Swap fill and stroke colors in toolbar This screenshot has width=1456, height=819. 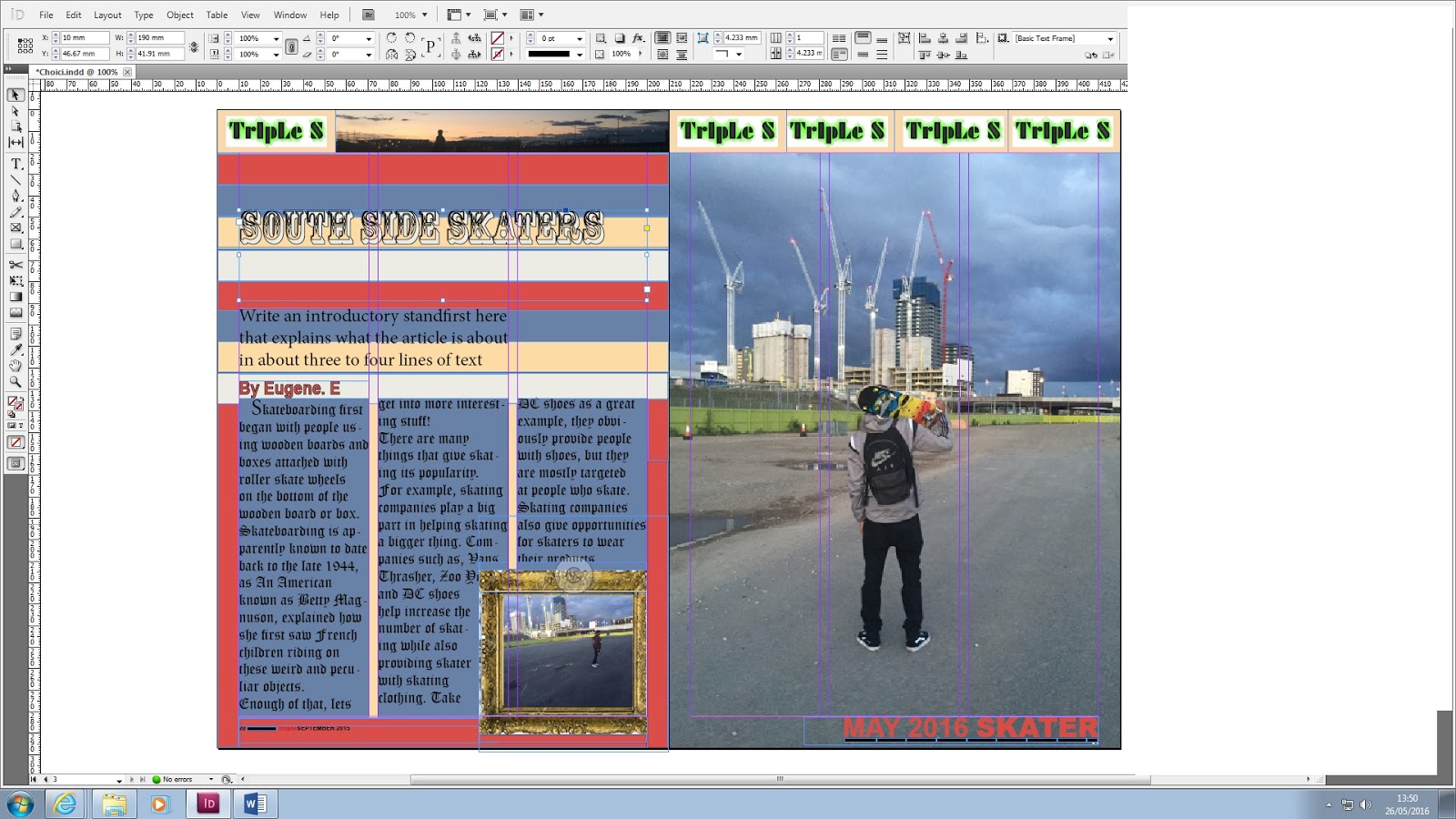[23, 399]
